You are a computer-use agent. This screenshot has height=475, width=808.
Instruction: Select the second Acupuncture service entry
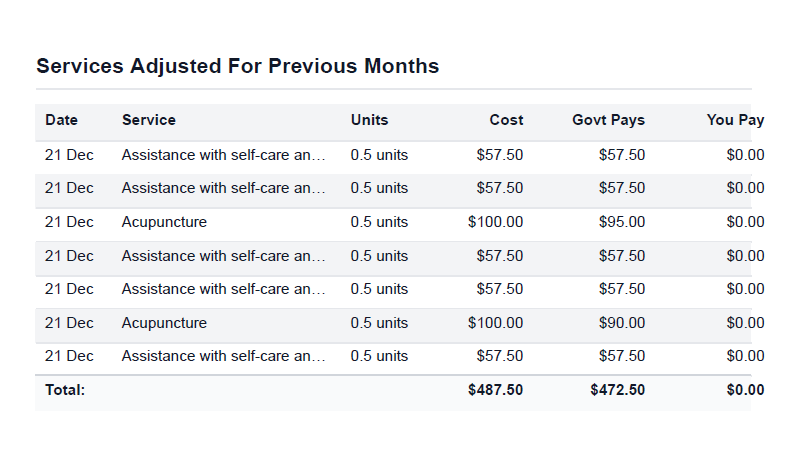pyautogui.click(x=164, y=323)
